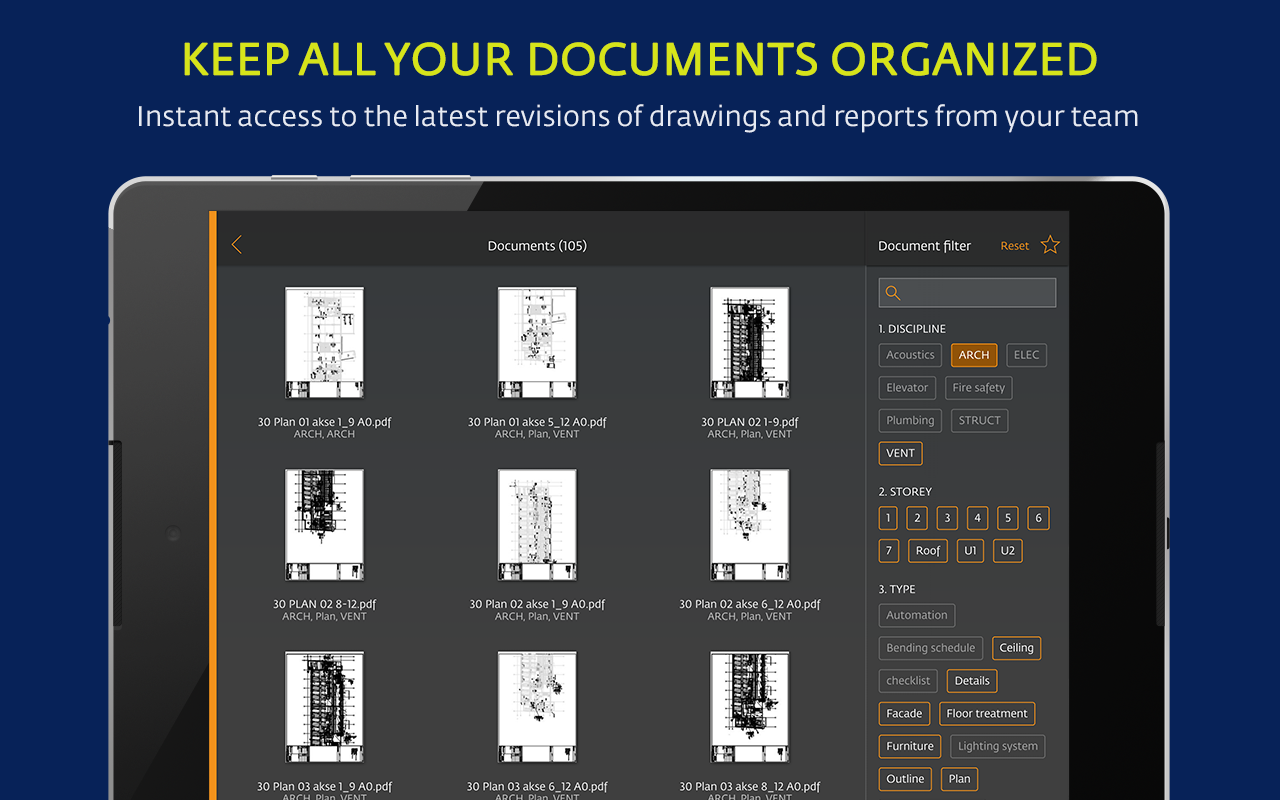This screenshot has width=1280, height=800.
Task: Toggle off the ARCH discipline filter
Action: 973,355
